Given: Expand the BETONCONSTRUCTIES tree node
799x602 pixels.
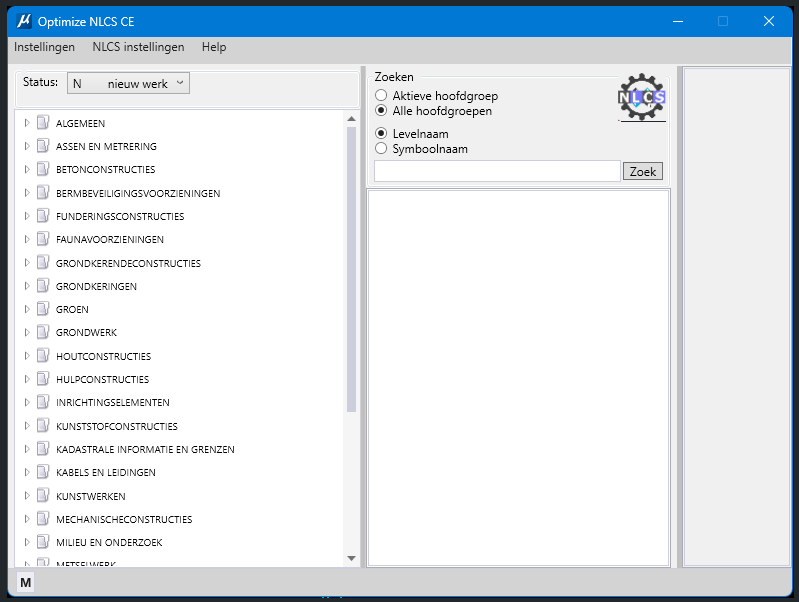Looking at the screenshot, I should [27, 169].
